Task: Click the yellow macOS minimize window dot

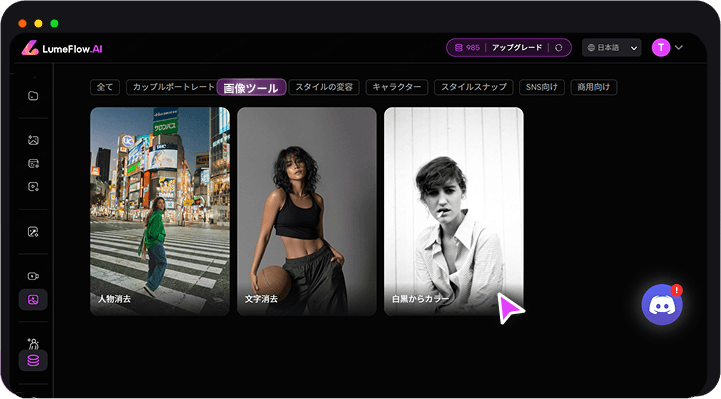Action: coord(38,23)
